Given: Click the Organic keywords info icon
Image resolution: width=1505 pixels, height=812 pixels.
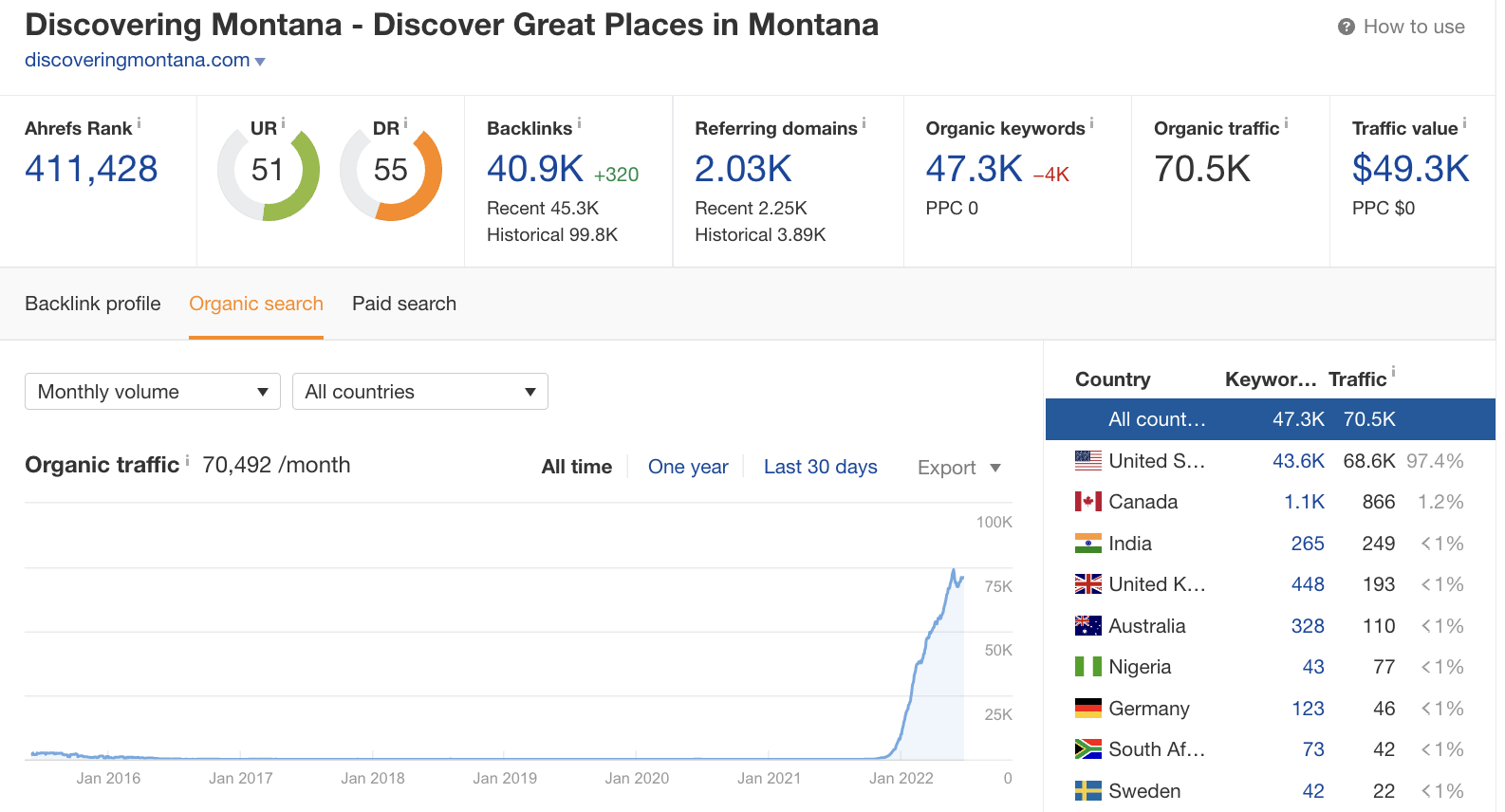Looking at the screenshot, I should click(1091, 123).
